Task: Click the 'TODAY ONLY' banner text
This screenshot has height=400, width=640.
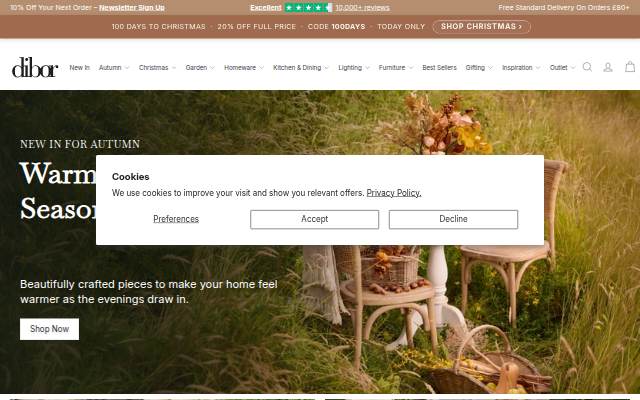Action: pyautogui.click(x=401, y=27)
